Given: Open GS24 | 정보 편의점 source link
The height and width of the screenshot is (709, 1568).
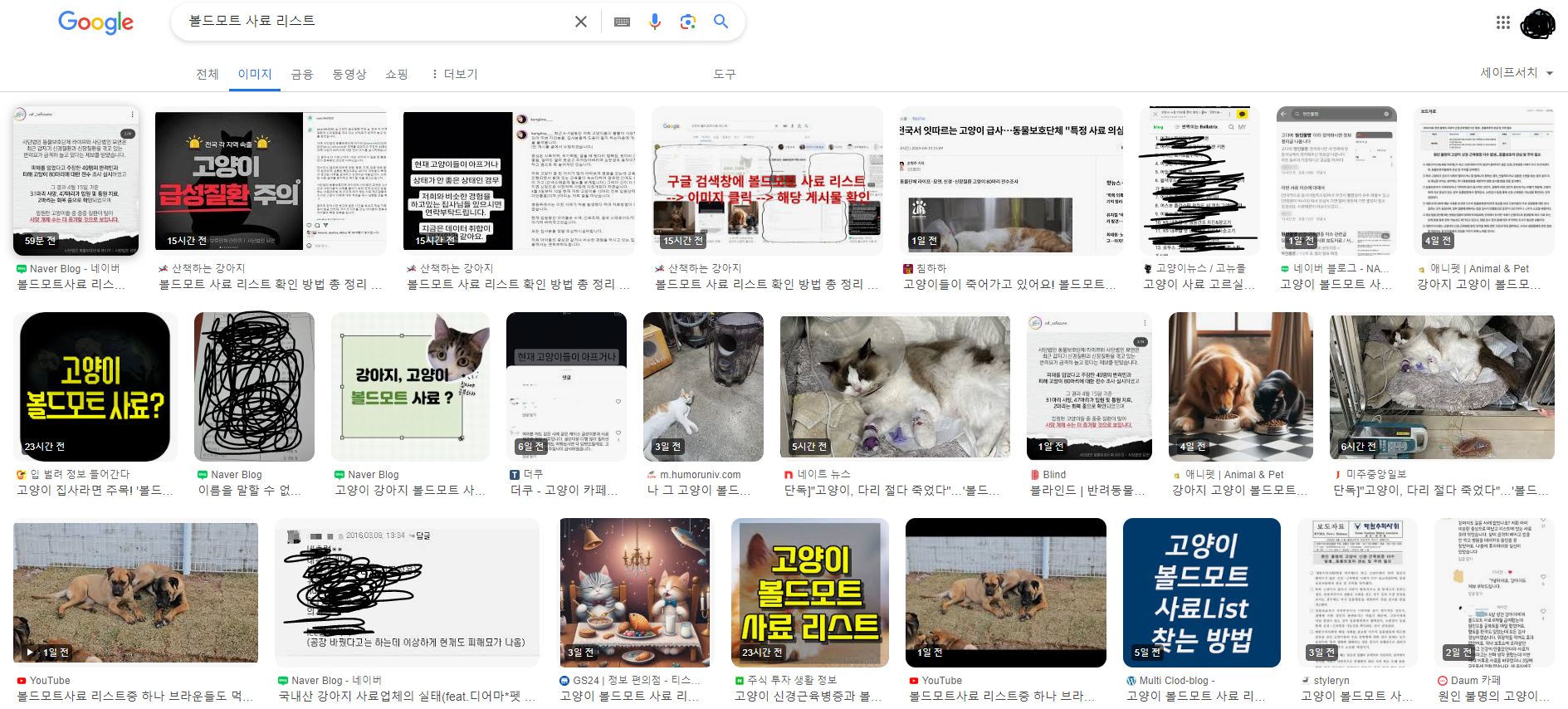Looking at the screenshot, I should (630, 681).
